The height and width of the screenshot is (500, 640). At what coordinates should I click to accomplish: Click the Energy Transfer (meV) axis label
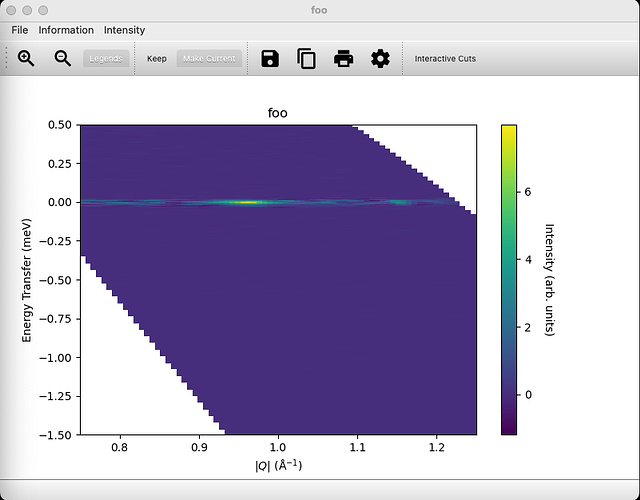(27, 280)
